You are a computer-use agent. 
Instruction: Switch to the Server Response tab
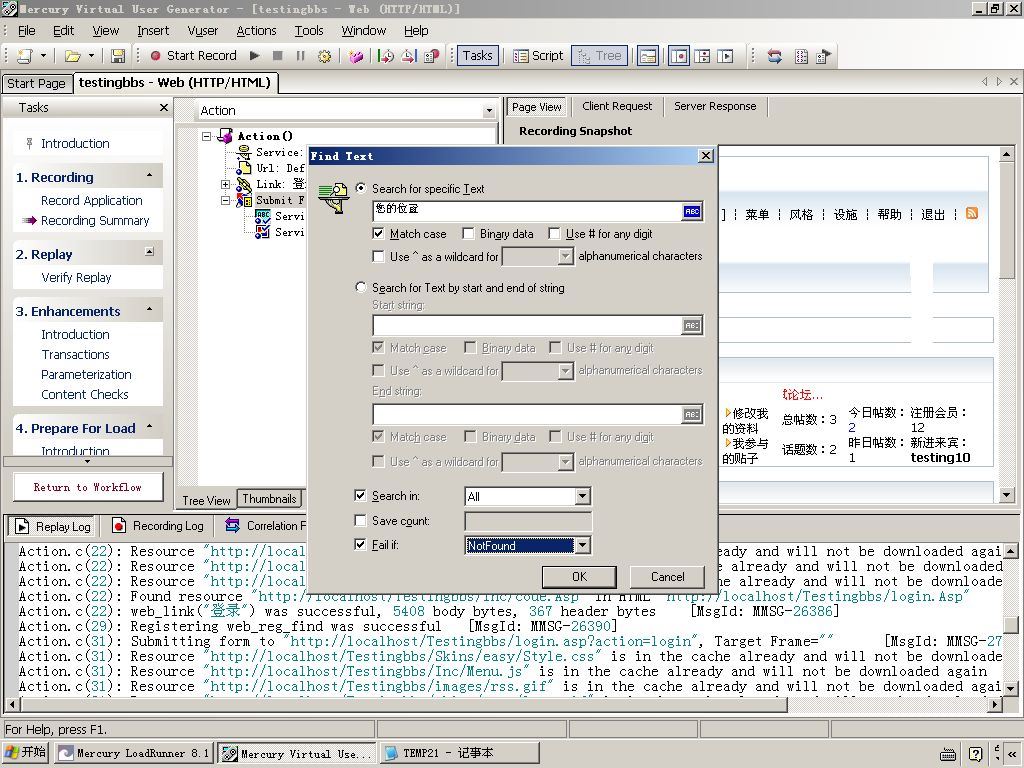(x=715, y=106)
